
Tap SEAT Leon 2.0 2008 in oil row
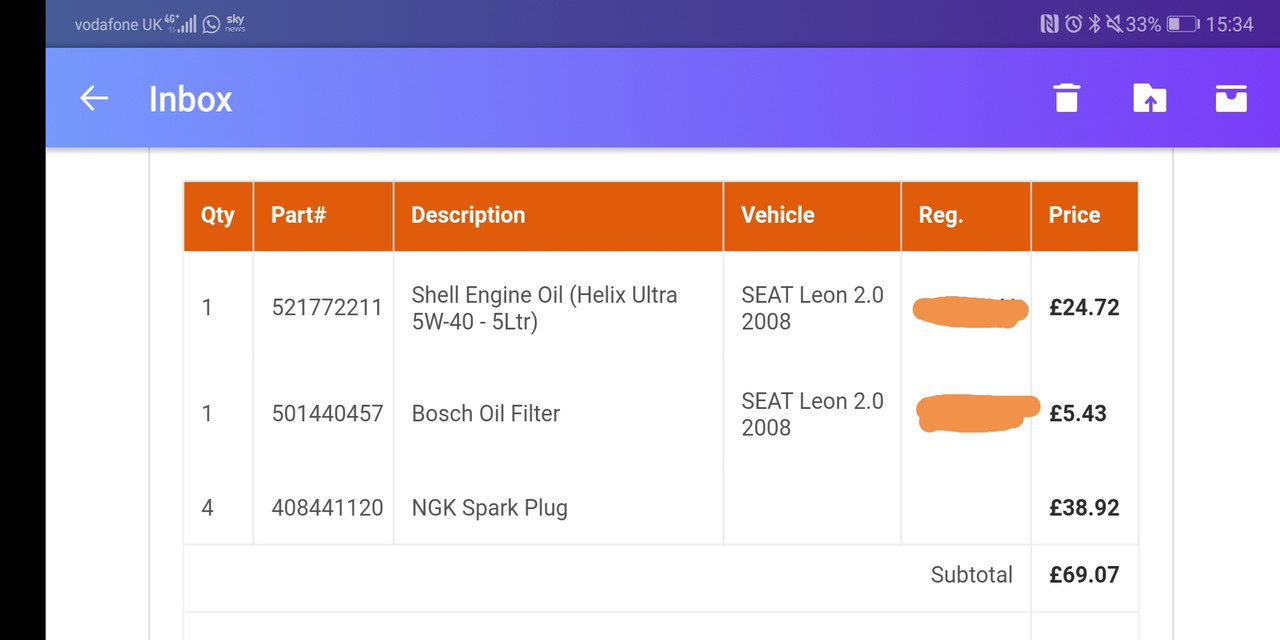812,308
